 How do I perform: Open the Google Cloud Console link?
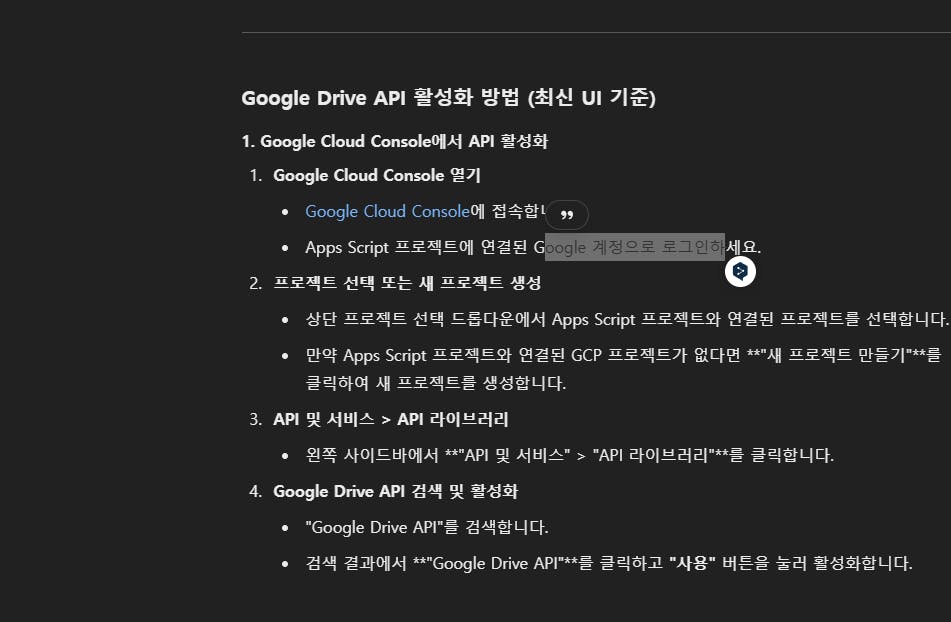point(388,212)
